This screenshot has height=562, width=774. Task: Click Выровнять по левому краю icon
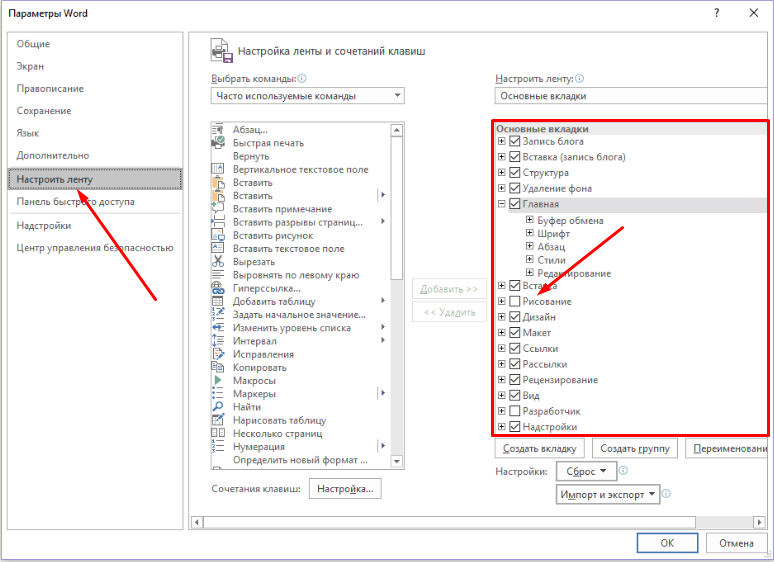pos(218,275)
